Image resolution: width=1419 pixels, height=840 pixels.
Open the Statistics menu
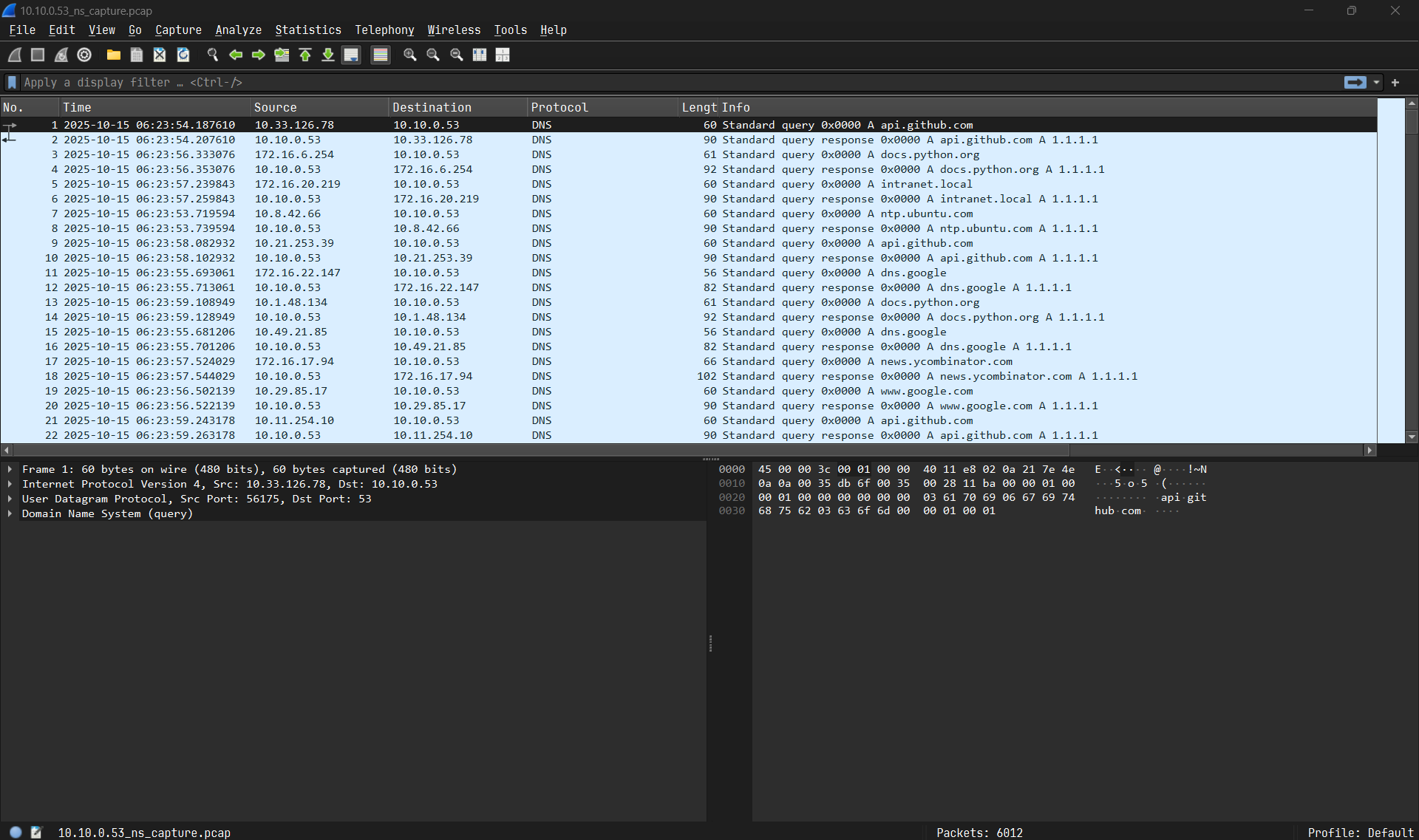pos(308,30)
